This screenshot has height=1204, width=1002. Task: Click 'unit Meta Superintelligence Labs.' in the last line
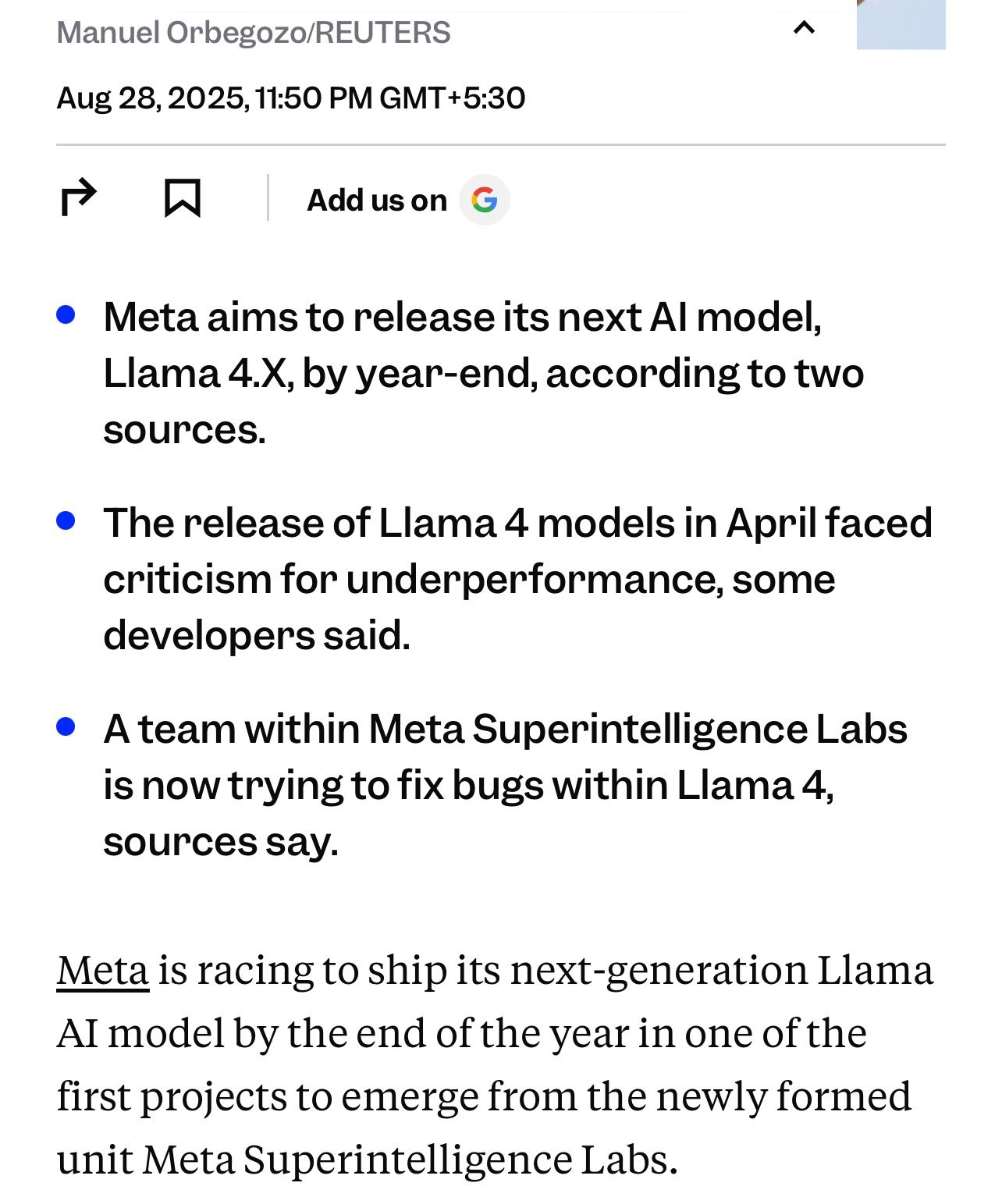(367, 1160)
